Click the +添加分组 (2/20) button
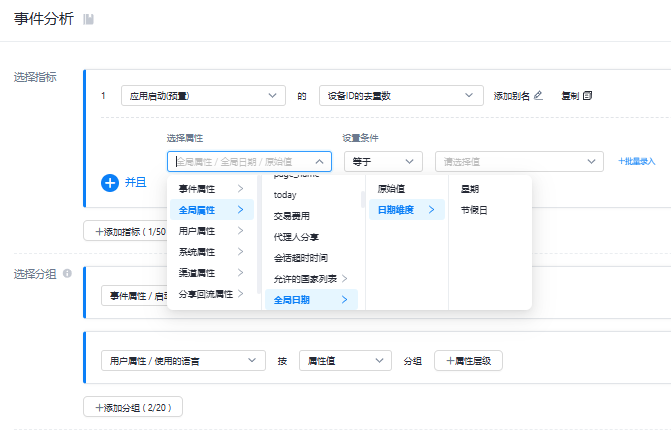 pos(133,407)
